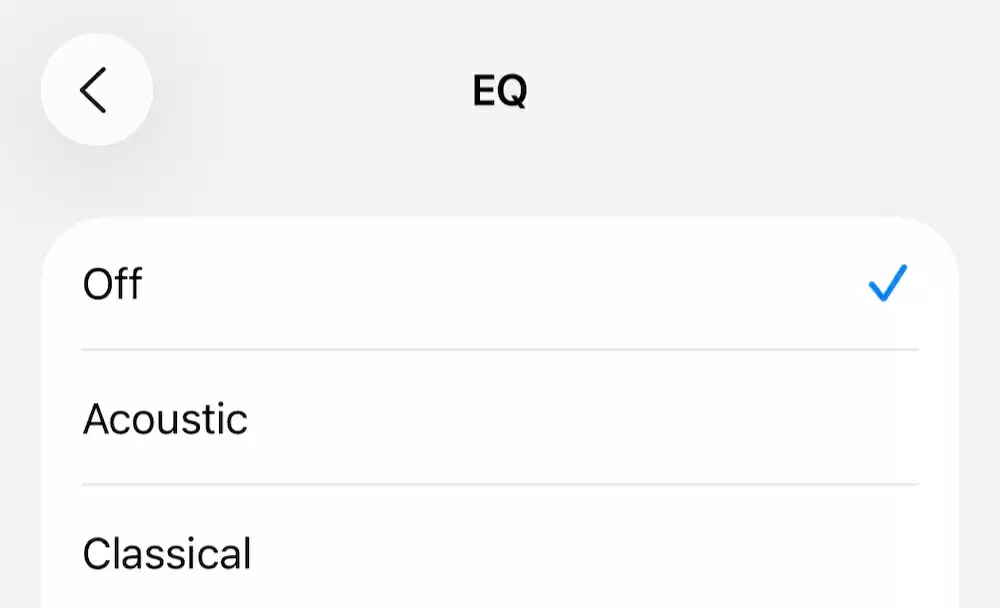Click the blue checkmark beside Off
The image size is (1000, 608).
point(887,284)
